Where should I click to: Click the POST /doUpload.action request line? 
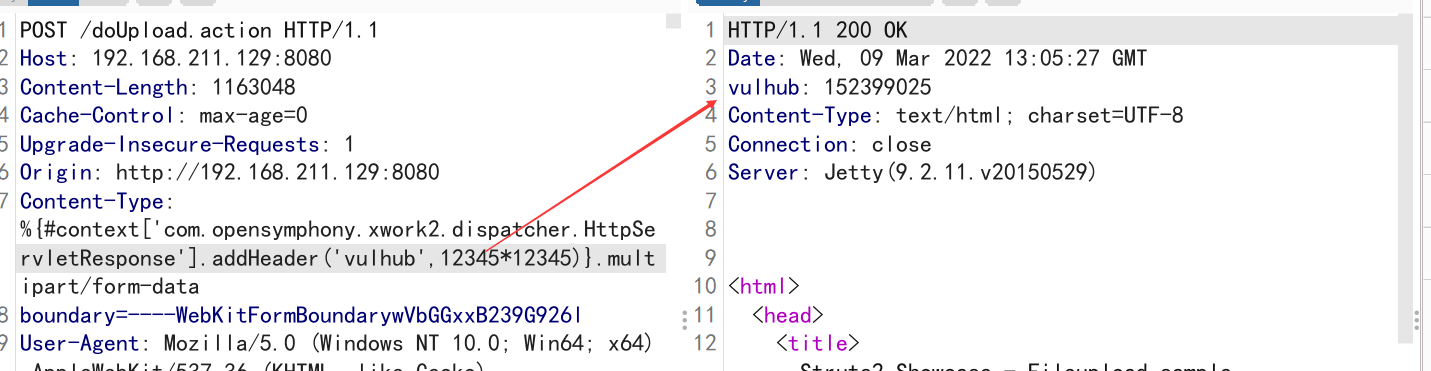(199, 30)
